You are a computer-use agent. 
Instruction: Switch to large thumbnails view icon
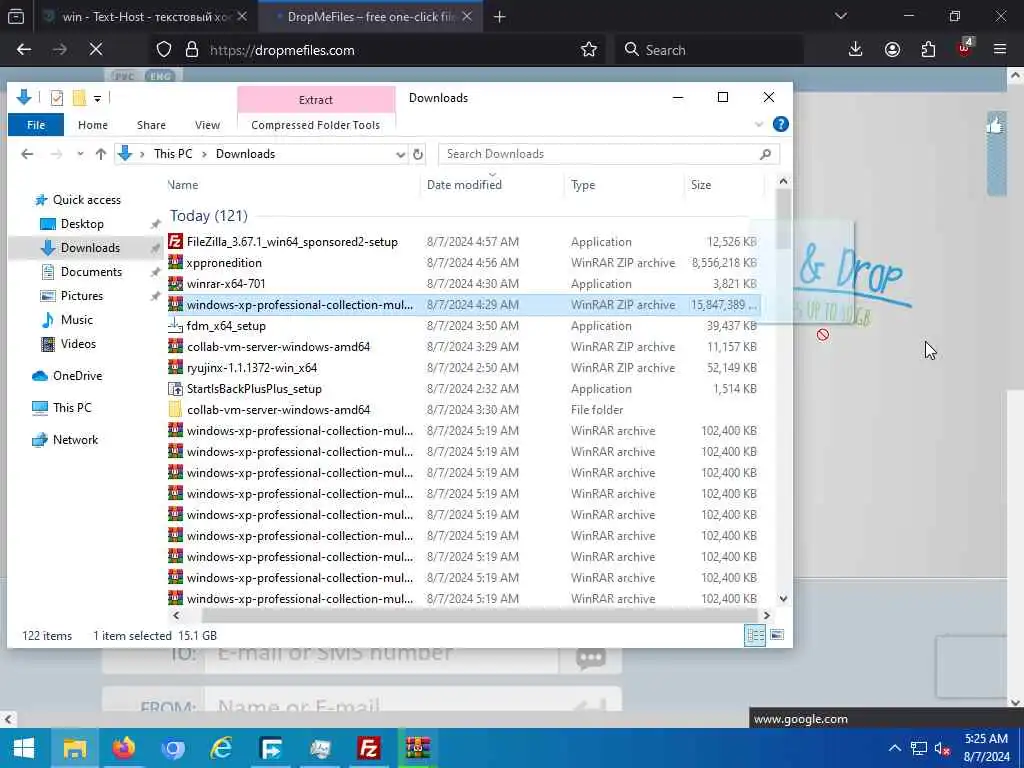(x=777, y=635)
